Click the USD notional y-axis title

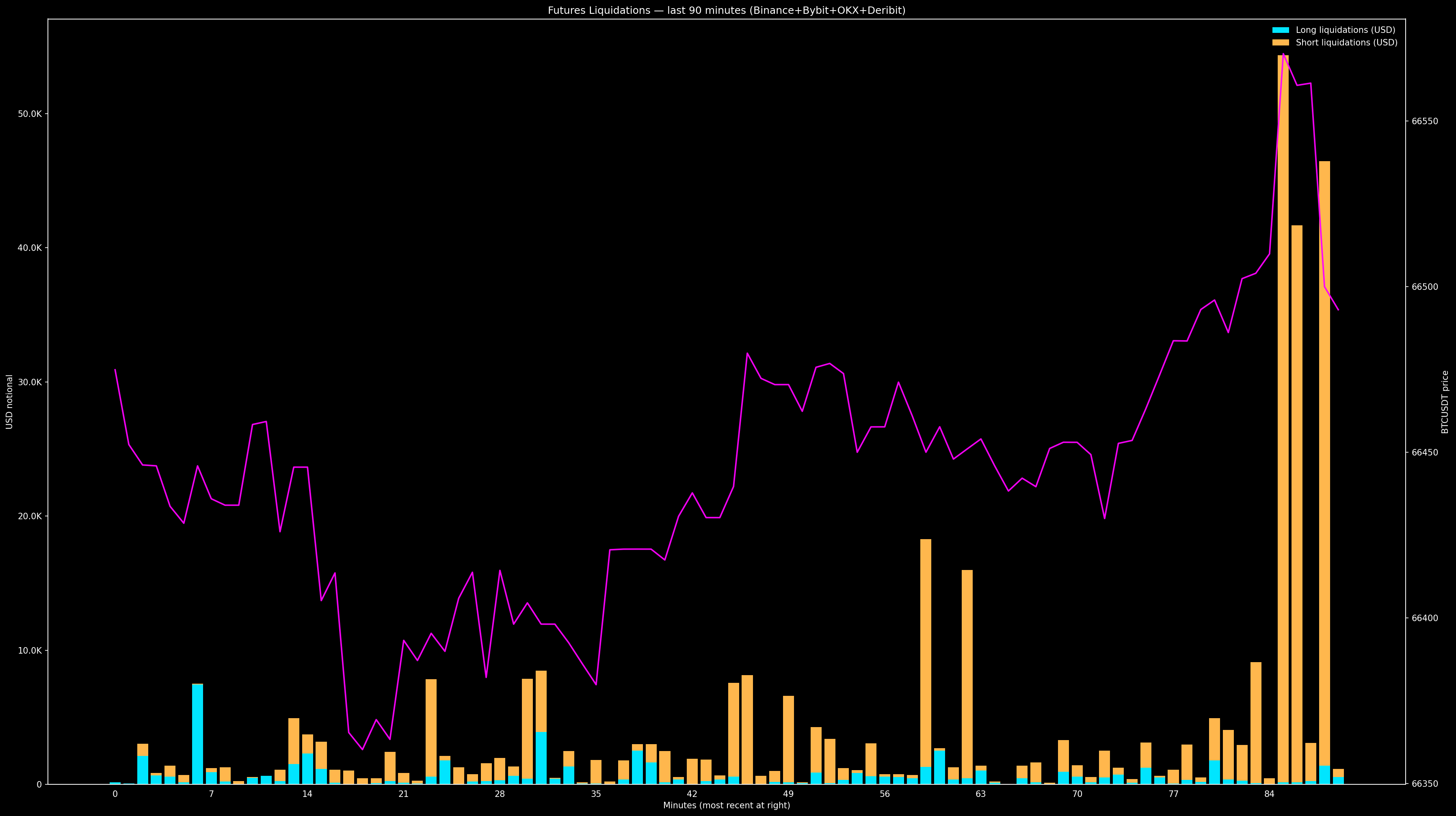pyautogui.click(x=10, y=402)
